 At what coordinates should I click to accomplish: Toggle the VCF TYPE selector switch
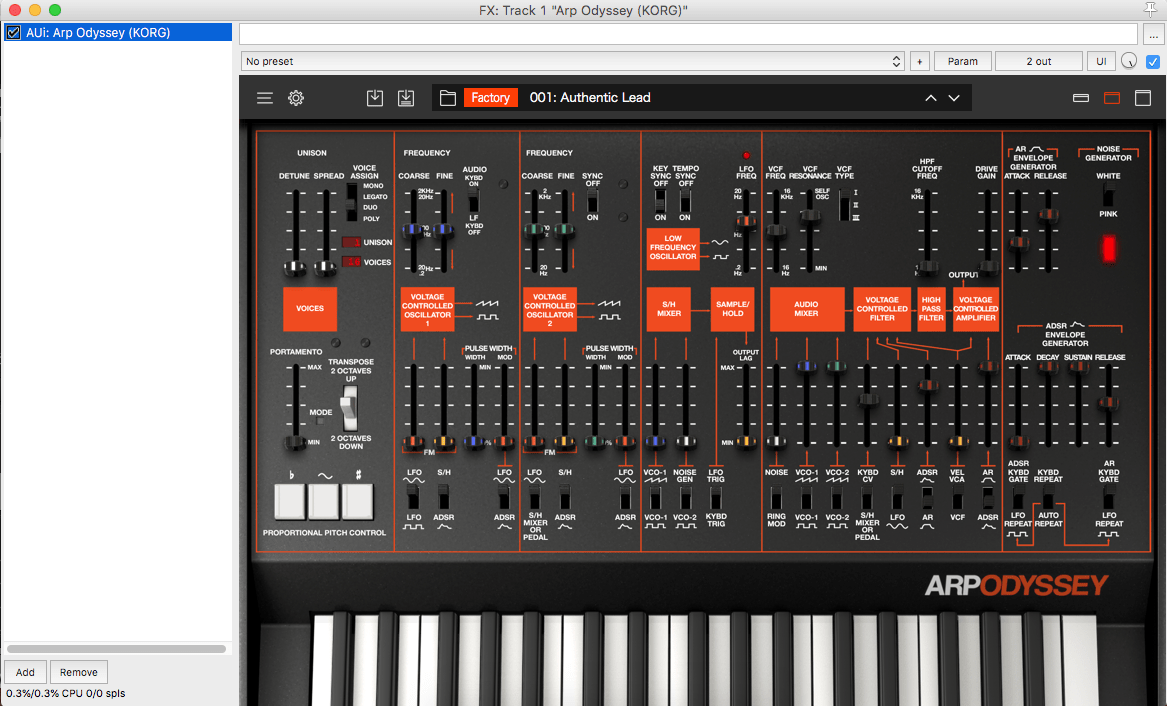[x=845, y=205]
